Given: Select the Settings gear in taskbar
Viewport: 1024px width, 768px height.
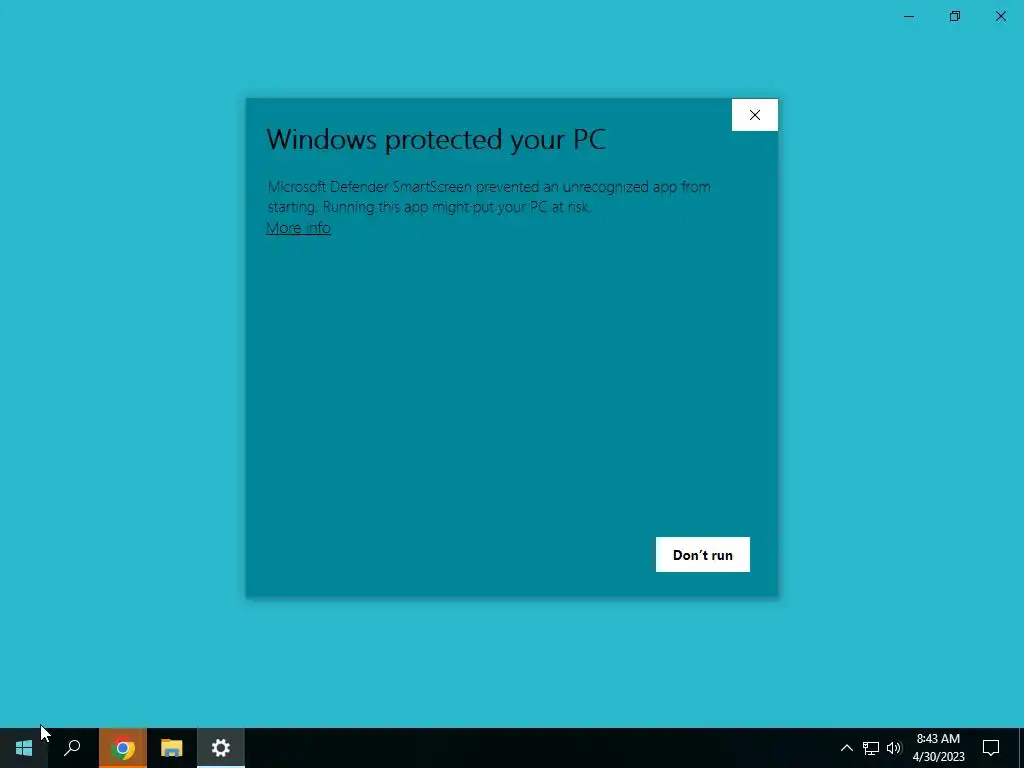Looking at the screenshot, I should tap(221, 748).
